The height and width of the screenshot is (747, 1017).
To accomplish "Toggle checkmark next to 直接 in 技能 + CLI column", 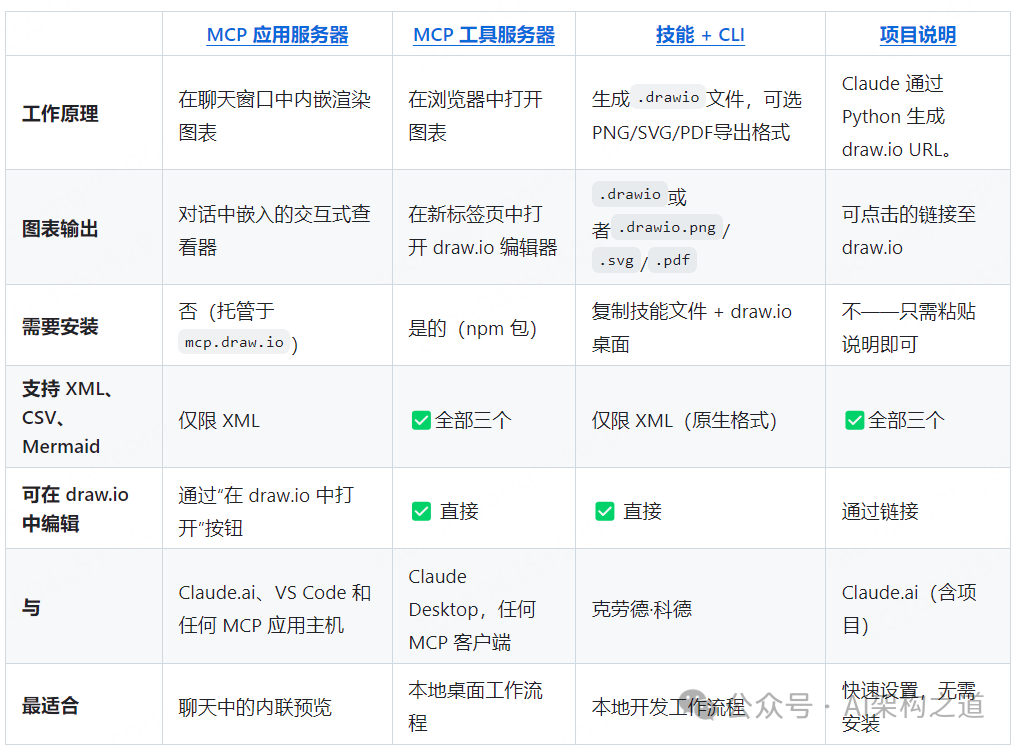I will (x=605, y=511).
